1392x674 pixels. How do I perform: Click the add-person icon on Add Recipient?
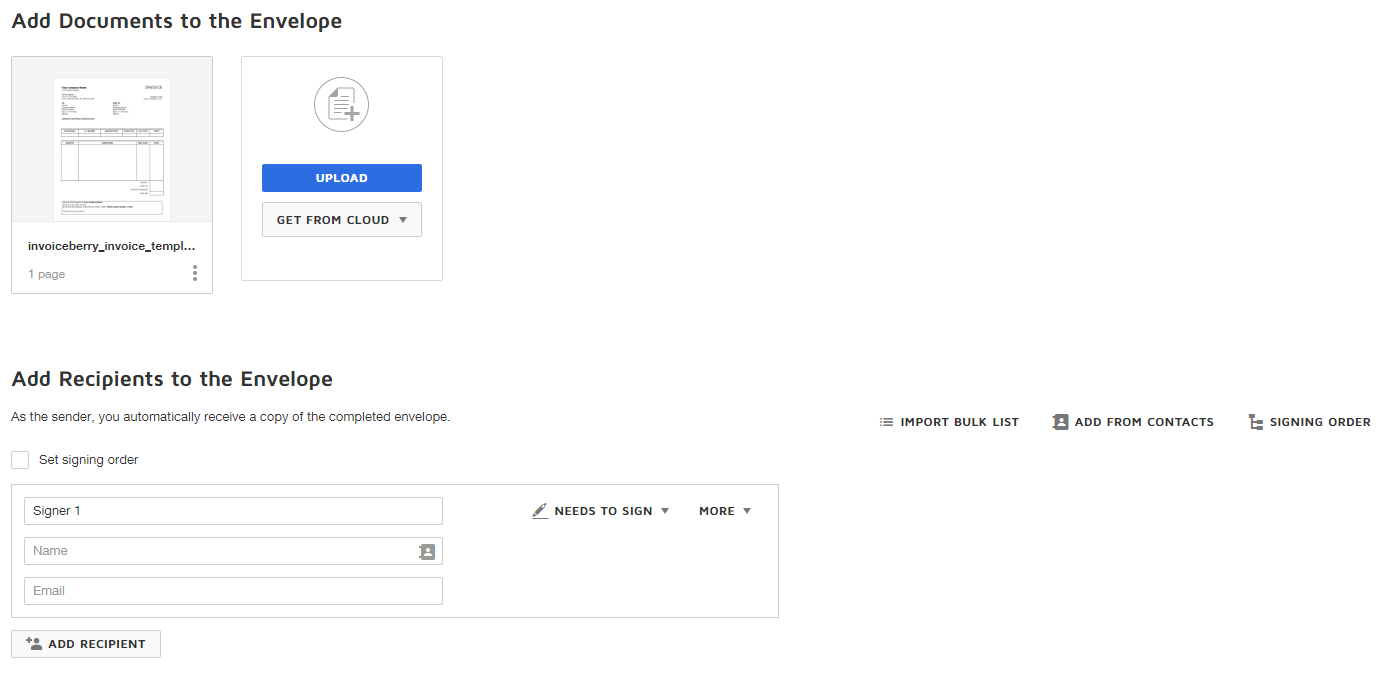(x=34, y=644)
